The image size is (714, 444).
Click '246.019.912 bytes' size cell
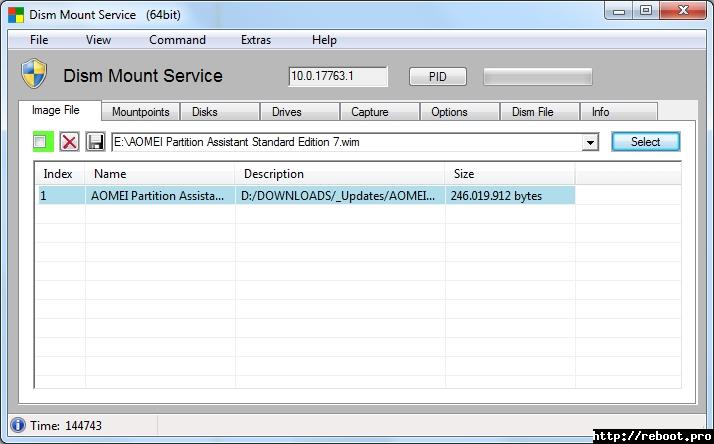[x=510, y=195]
